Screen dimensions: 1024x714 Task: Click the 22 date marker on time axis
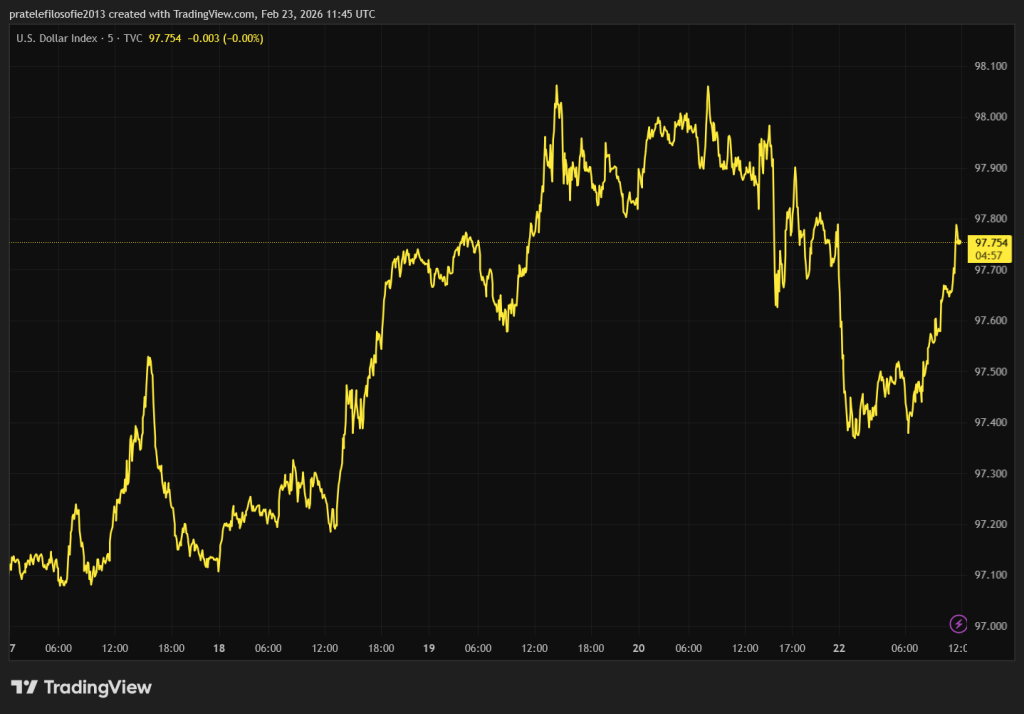839,648
